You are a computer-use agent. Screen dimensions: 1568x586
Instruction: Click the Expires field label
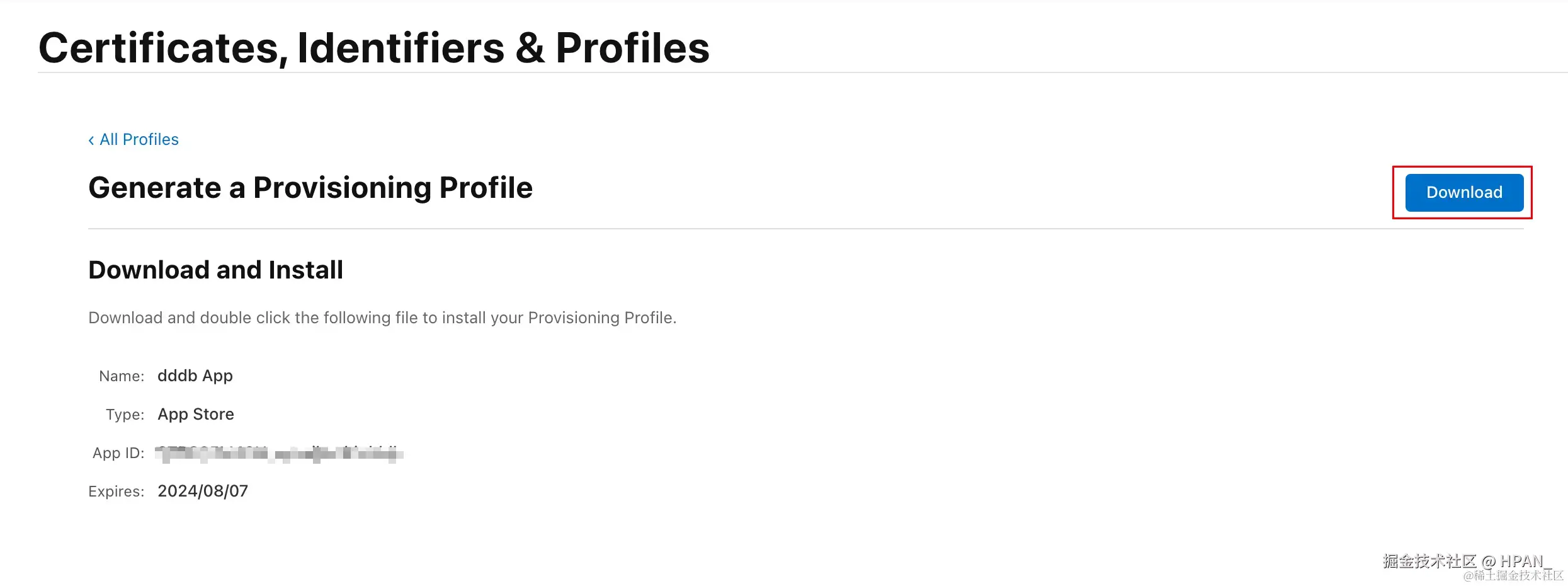coord(116,491)
